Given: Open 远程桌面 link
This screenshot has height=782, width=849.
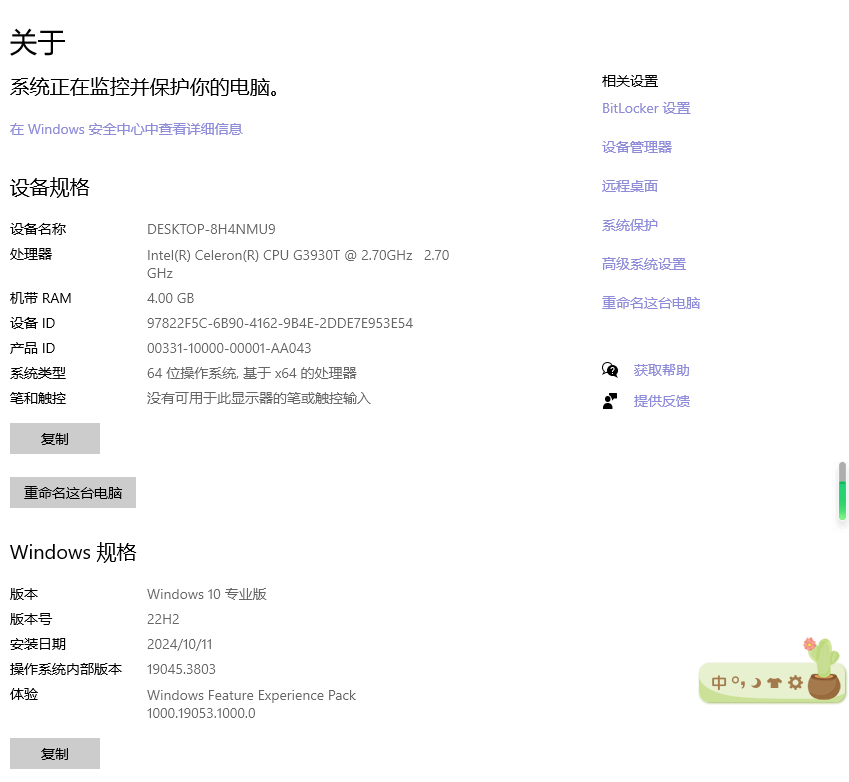Looking at the screenshot, I should tap(630, 186).
